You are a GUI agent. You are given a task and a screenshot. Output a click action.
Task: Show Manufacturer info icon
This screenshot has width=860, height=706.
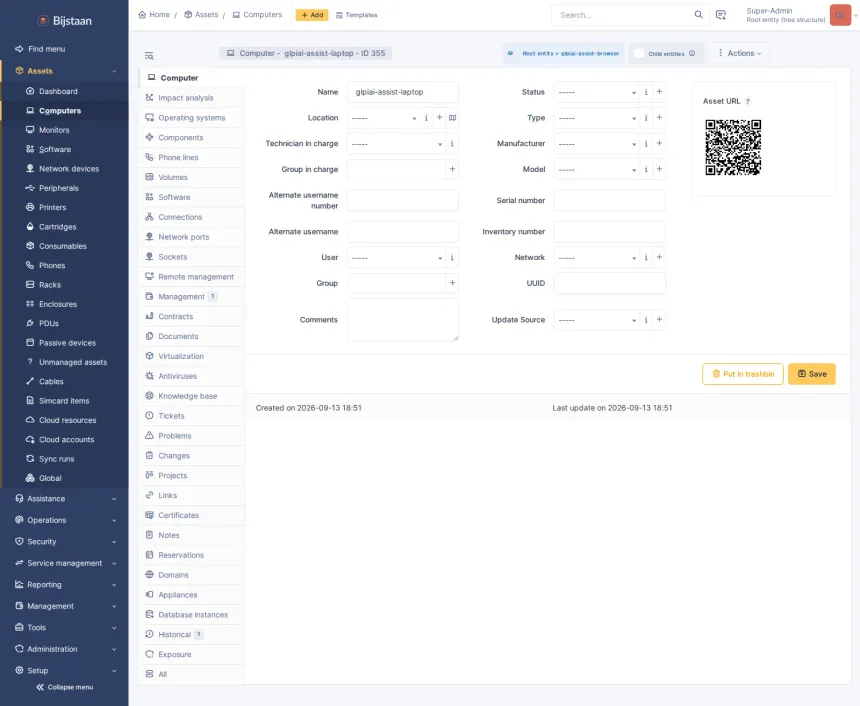[x=646, y=143]
